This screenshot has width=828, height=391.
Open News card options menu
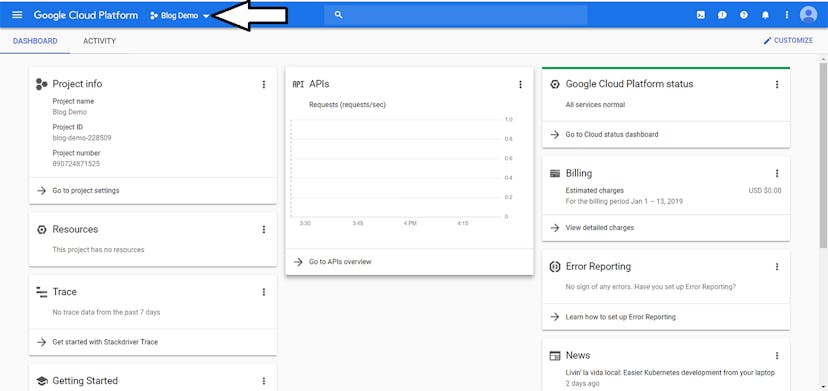tap(777, 356)
